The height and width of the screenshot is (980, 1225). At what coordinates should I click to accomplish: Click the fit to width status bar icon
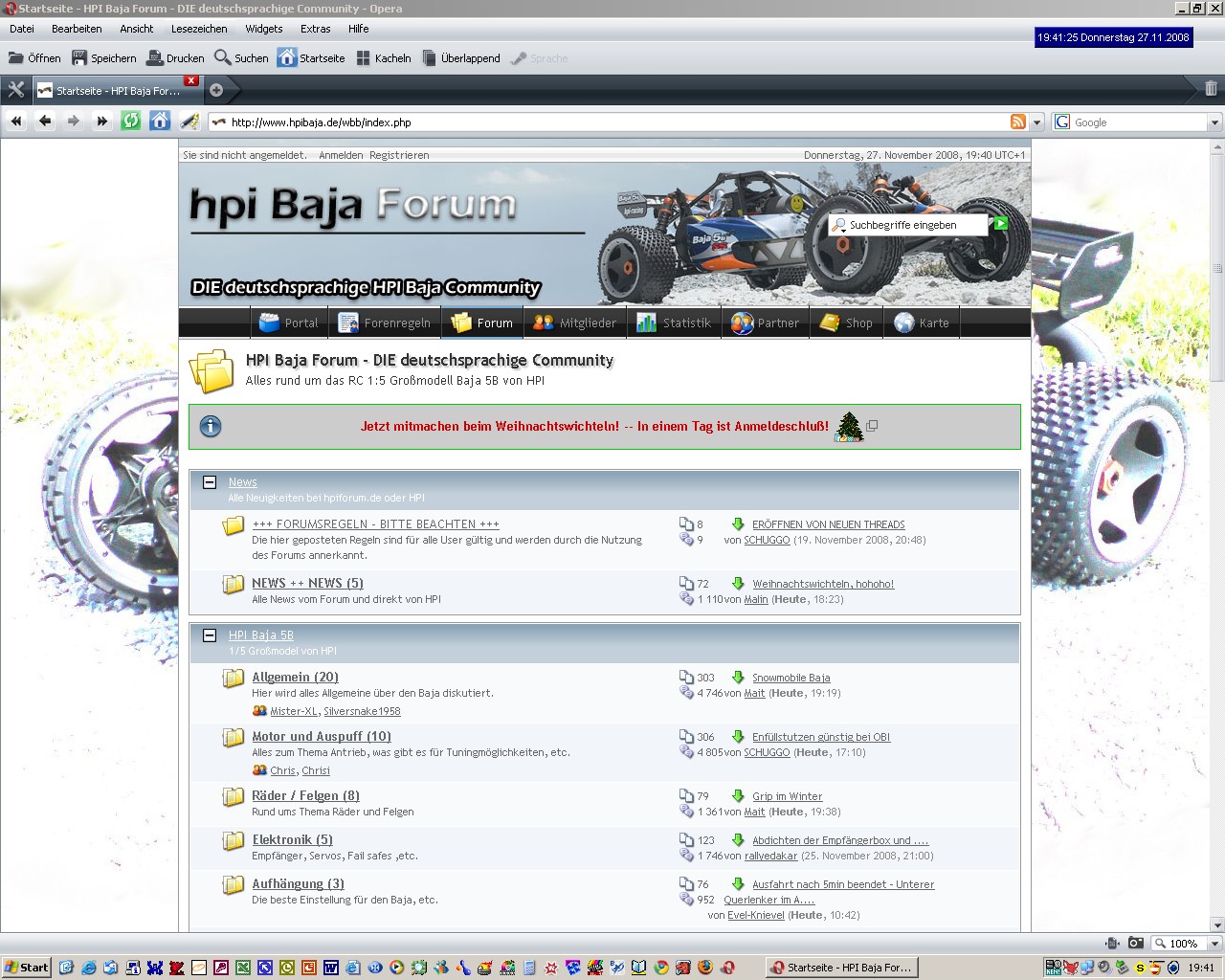click(1112, 943)
